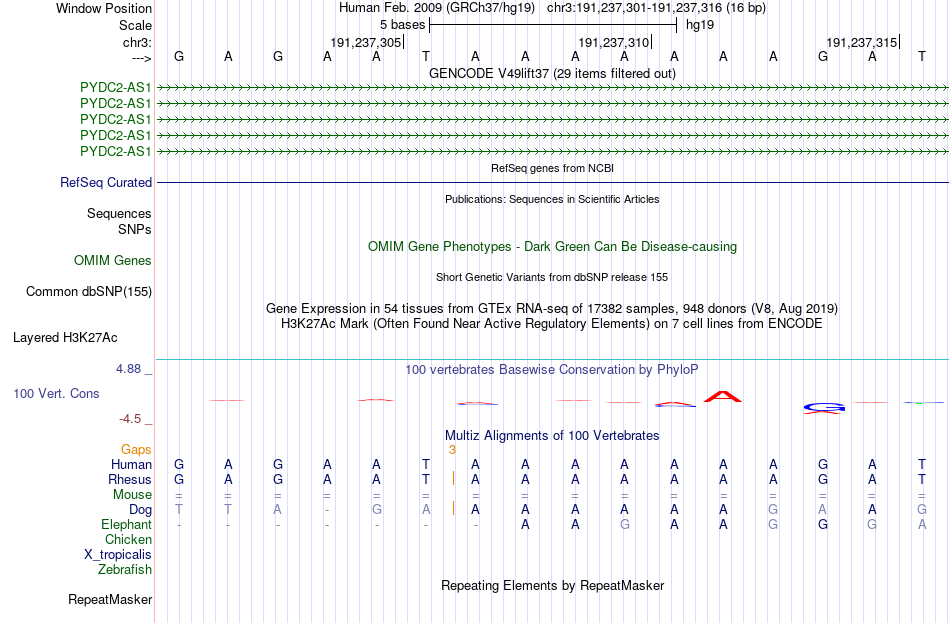
Task: Click the Layered H3K27Ac track label
Action: tap(65, 338)
